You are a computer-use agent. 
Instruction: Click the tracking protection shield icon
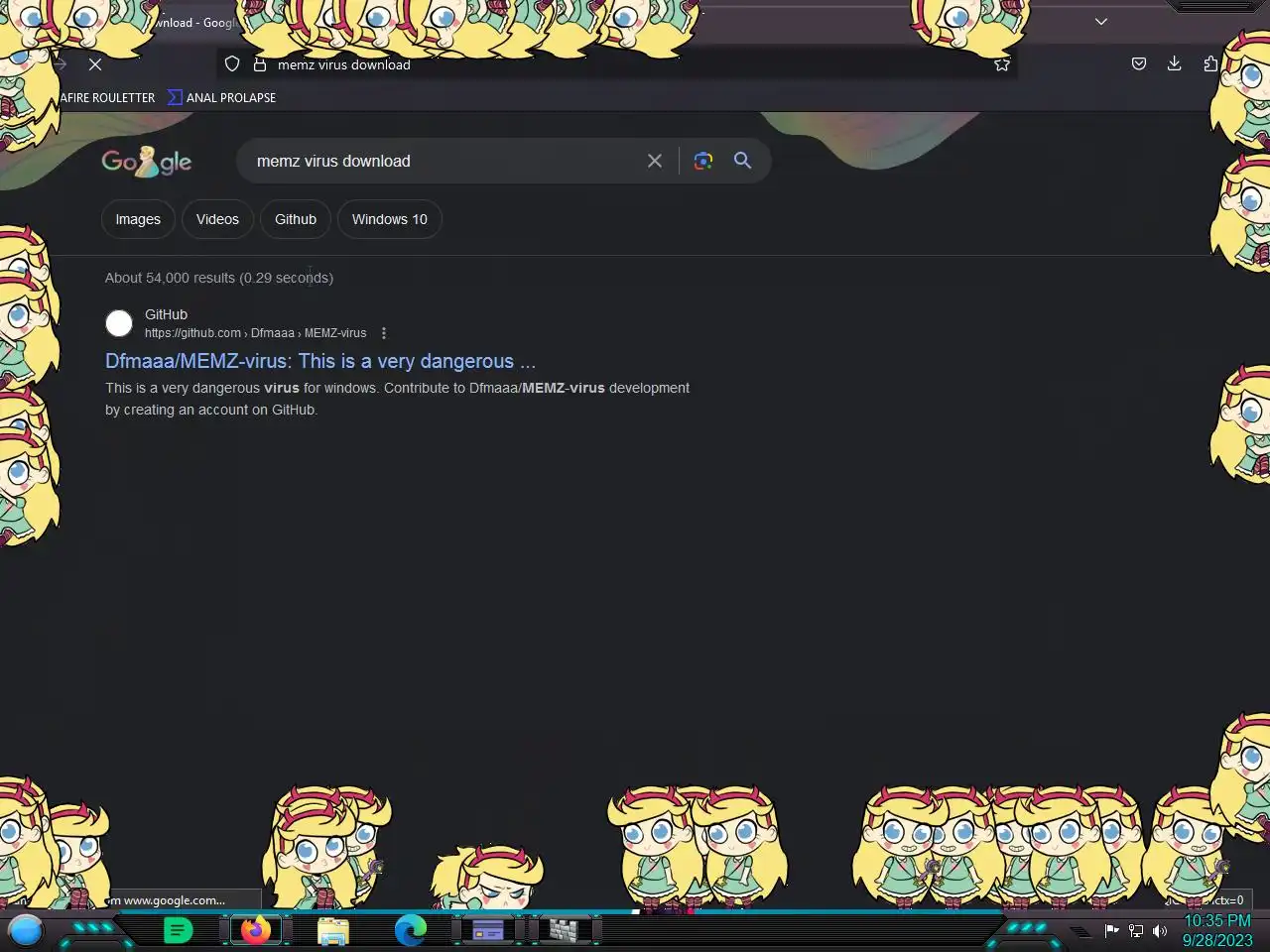point(232,64)
